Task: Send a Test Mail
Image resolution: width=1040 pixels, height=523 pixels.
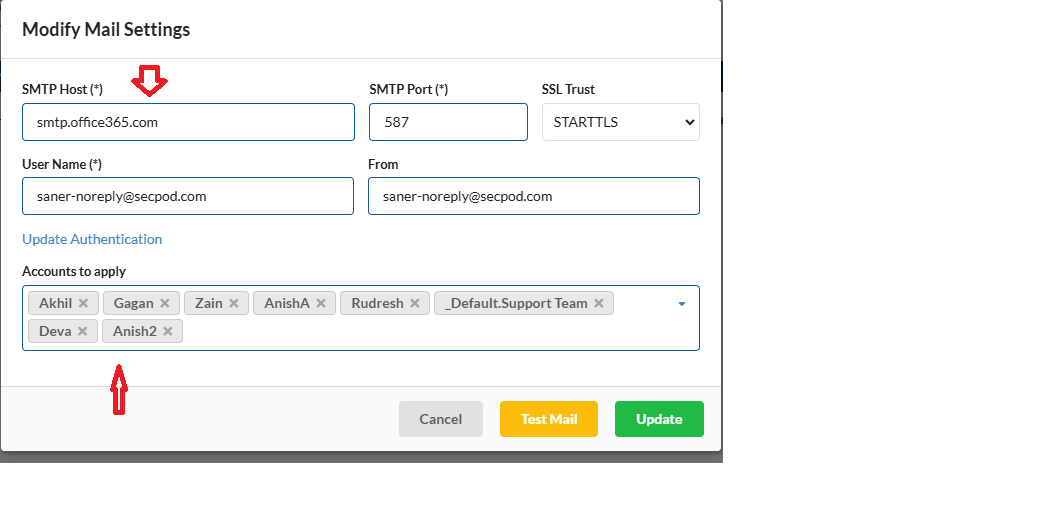Action: (x=548, y=419)
